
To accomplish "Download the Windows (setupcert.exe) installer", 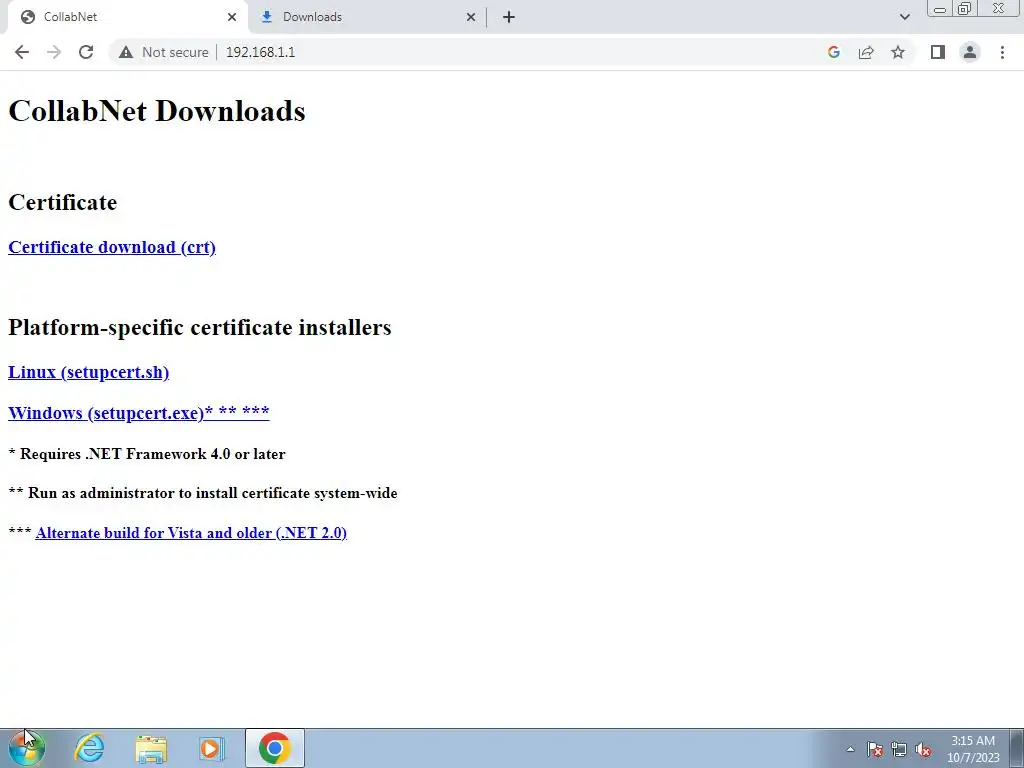I will tap(138, 413).
